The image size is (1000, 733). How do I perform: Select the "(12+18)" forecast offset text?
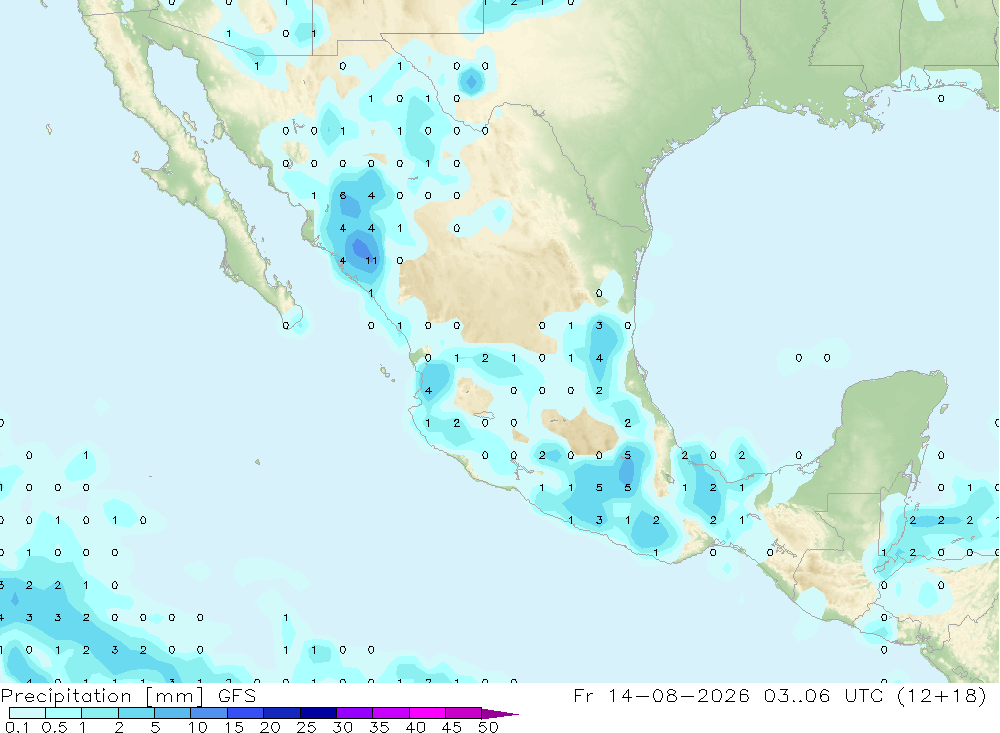click(x=942, y=695)
